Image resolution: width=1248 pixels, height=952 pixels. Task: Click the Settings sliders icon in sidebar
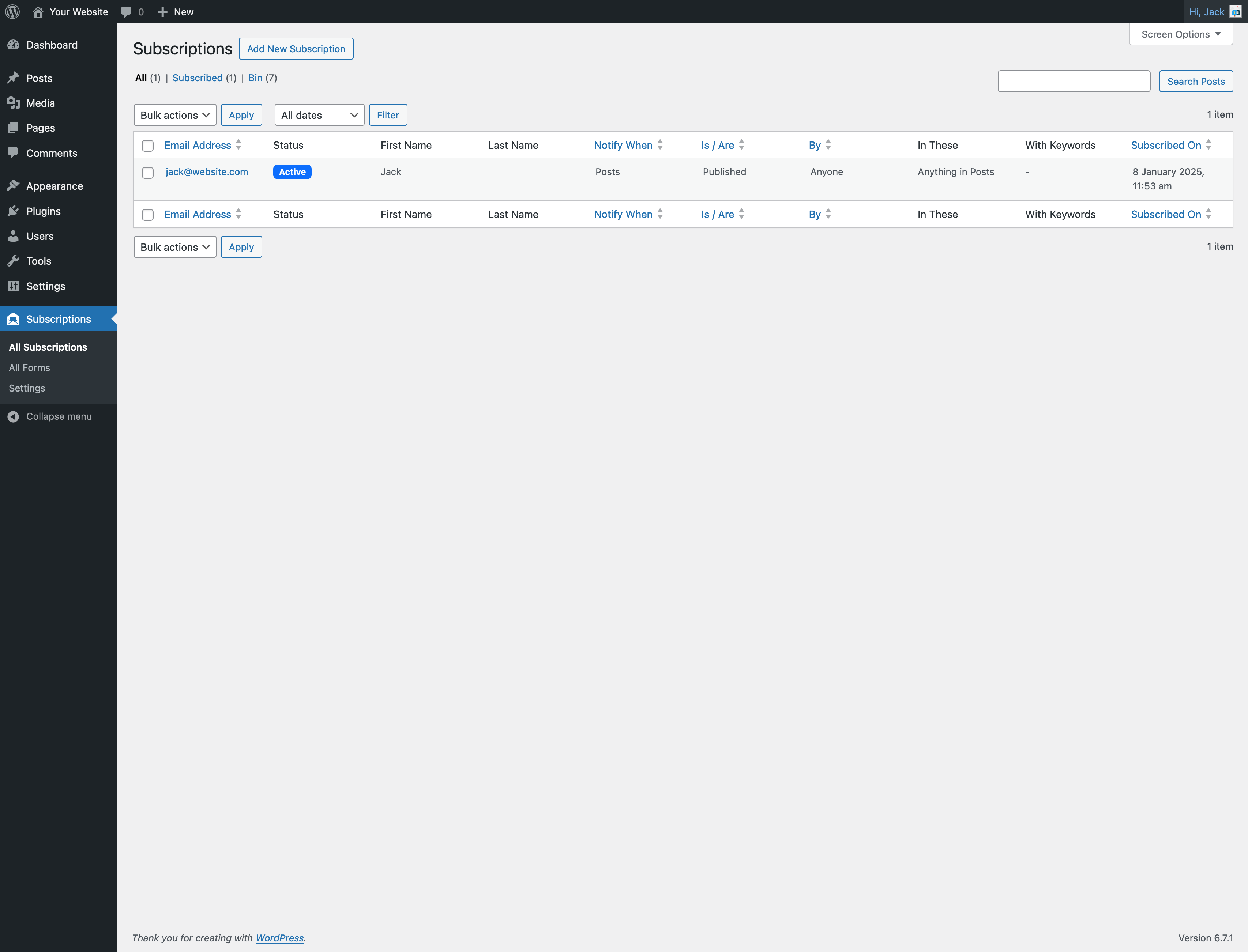pyautogui.click(x=14, y=286)
